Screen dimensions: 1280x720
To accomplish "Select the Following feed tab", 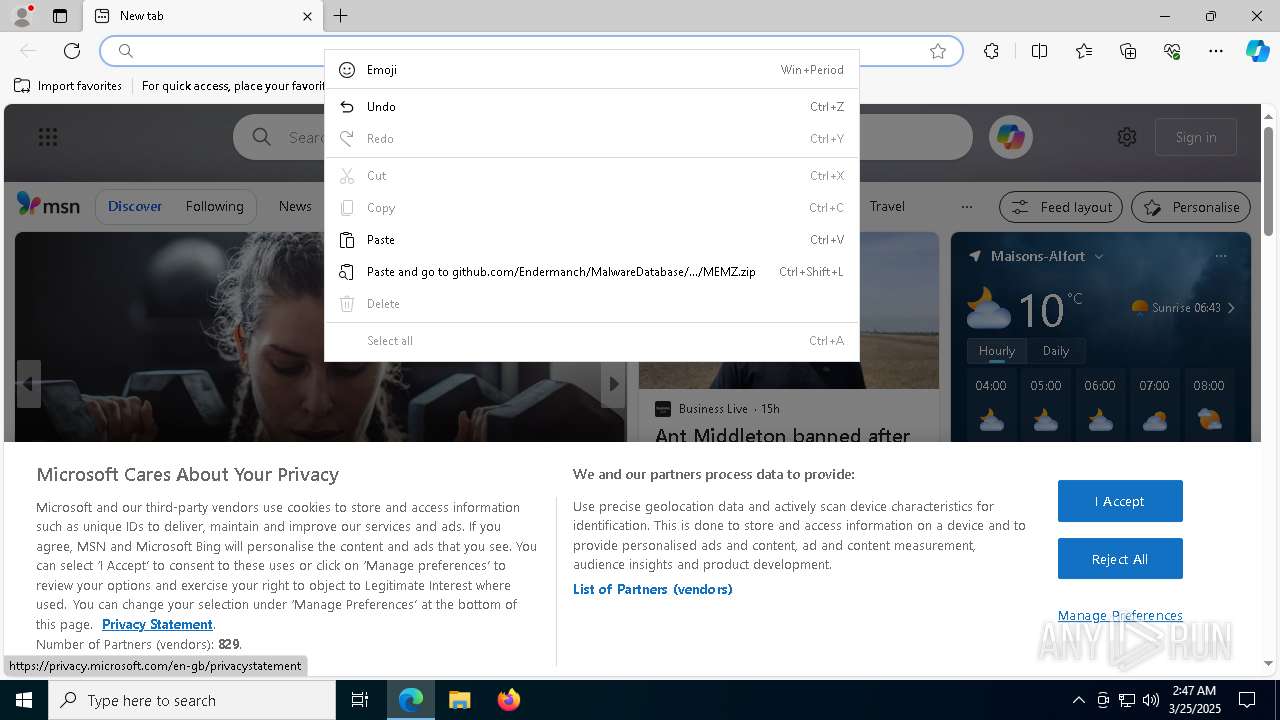I will 214,206.
